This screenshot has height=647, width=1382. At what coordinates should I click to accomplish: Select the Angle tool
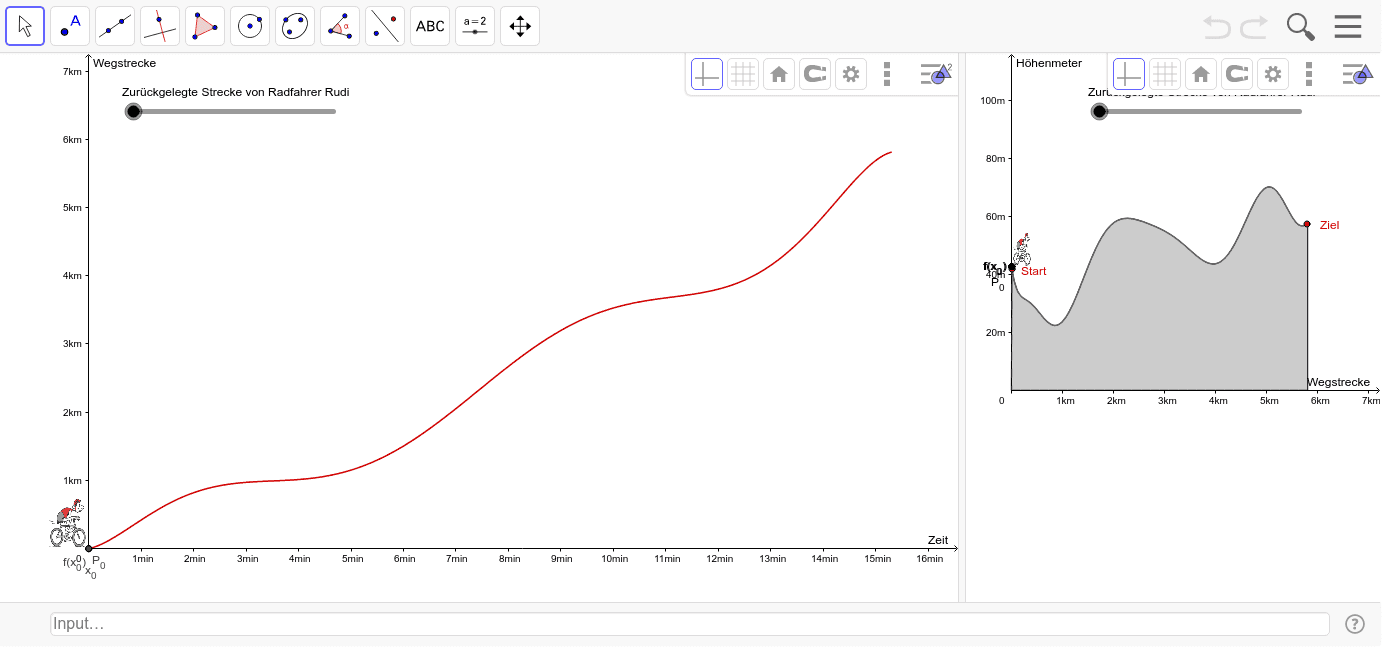(x=340, y=26)
